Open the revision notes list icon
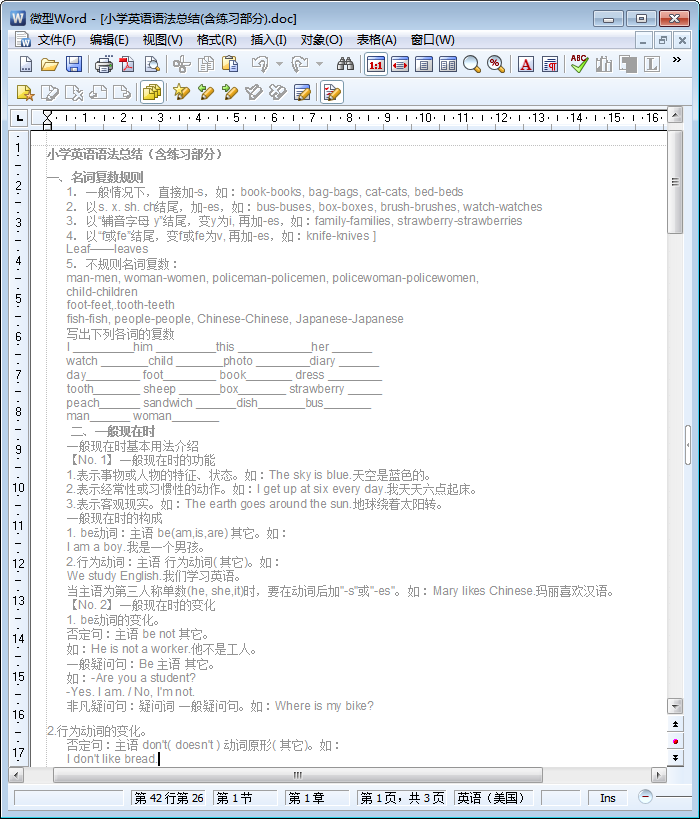700x819 pixels. 302,92
